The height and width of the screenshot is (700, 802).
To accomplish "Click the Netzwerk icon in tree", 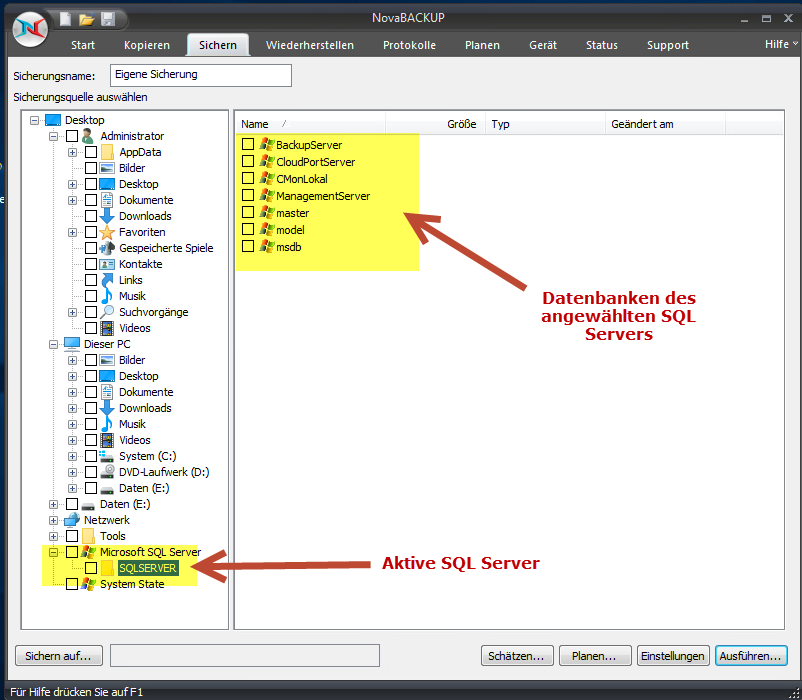I will click(x=72, y=520).
